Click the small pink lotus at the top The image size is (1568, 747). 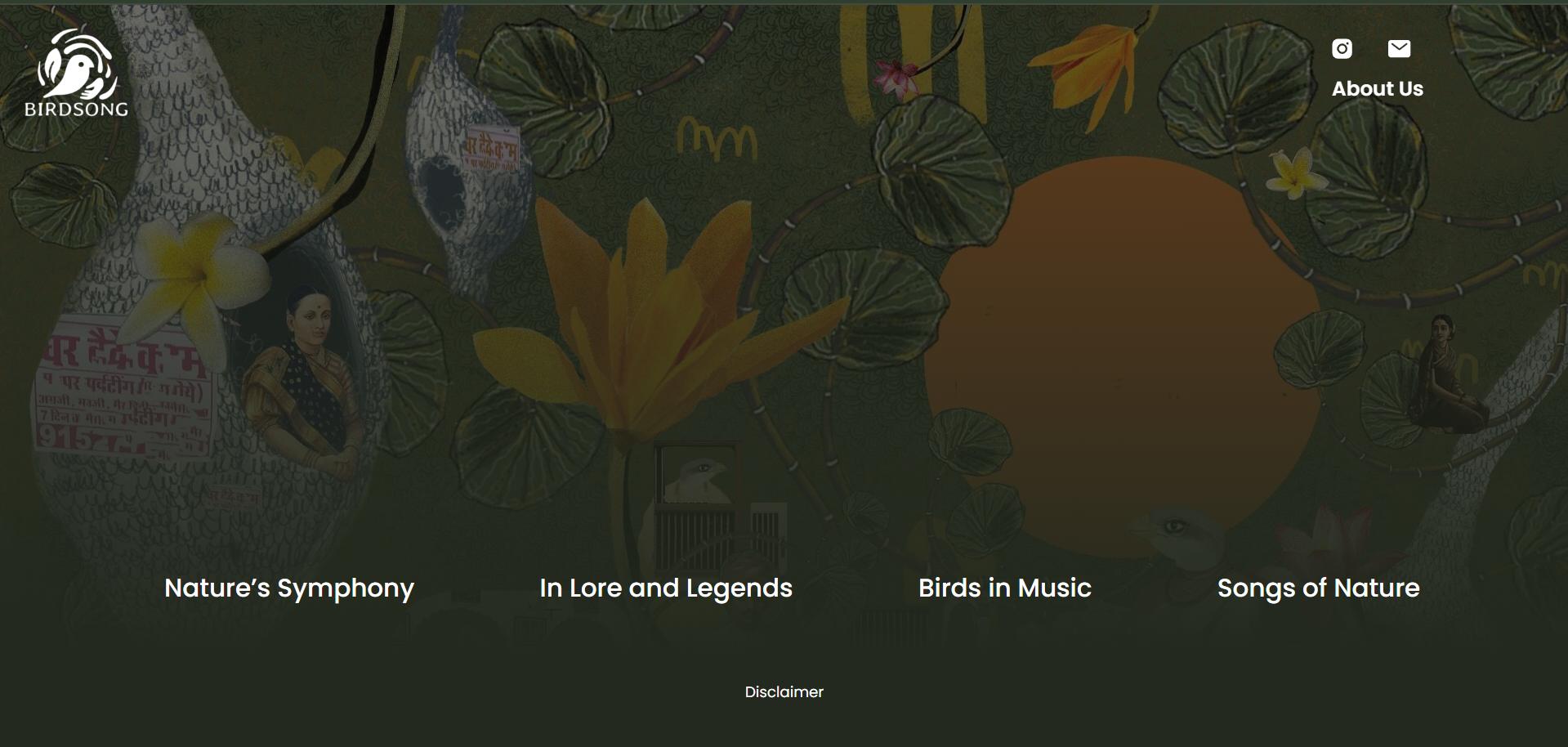(x=896, y=78)
